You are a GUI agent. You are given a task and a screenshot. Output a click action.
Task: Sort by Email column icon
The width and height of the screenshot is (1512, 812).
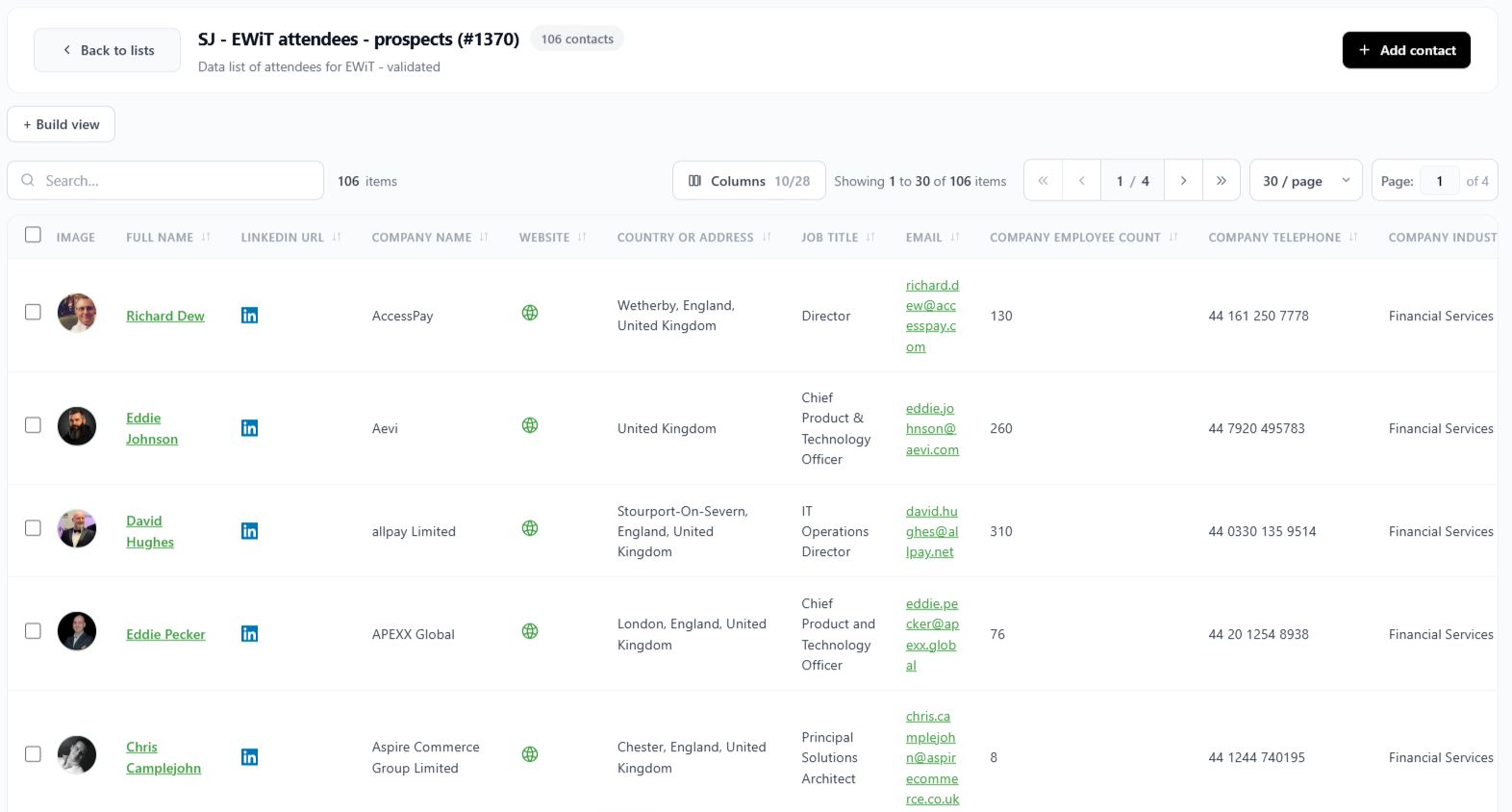click(x=955, y=237)
